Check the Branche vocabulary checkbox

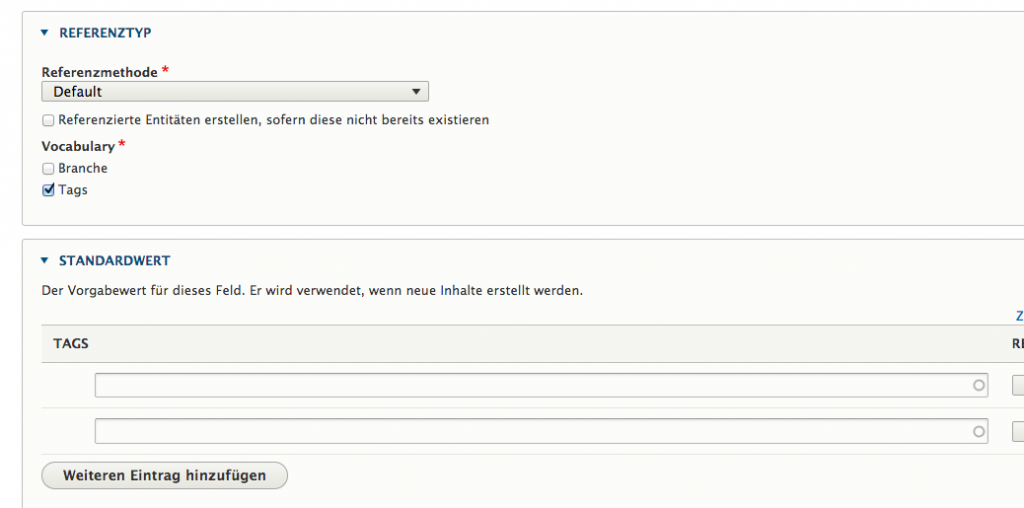coord(48,169)
